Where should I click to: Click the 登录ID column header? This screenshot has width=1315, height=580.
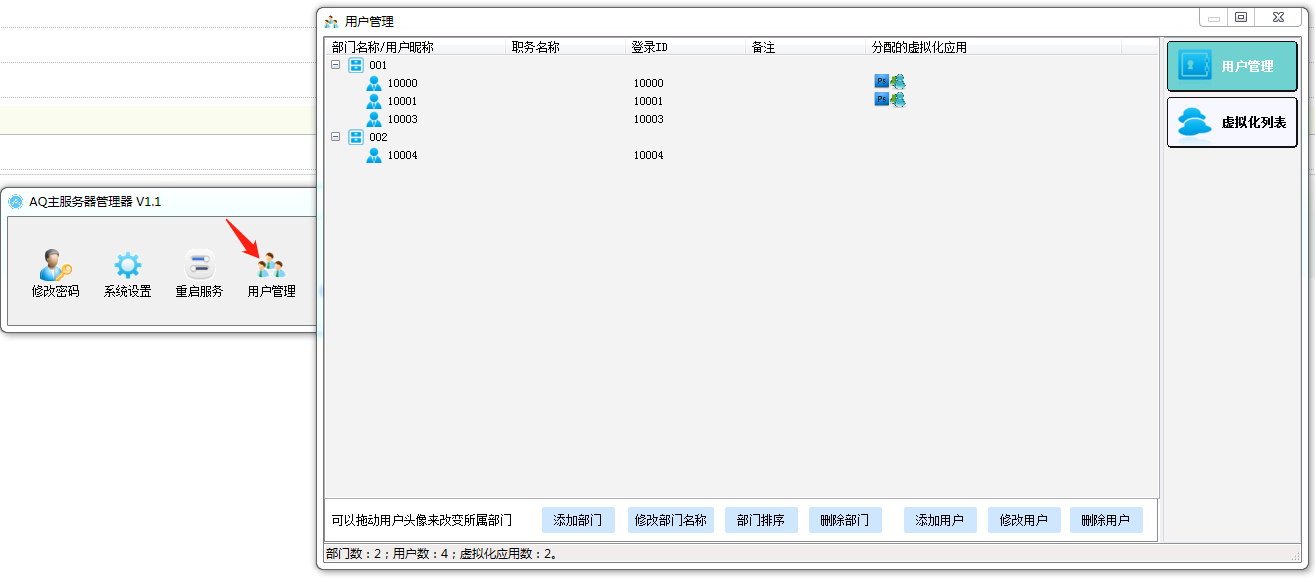[x=650, y=47]
